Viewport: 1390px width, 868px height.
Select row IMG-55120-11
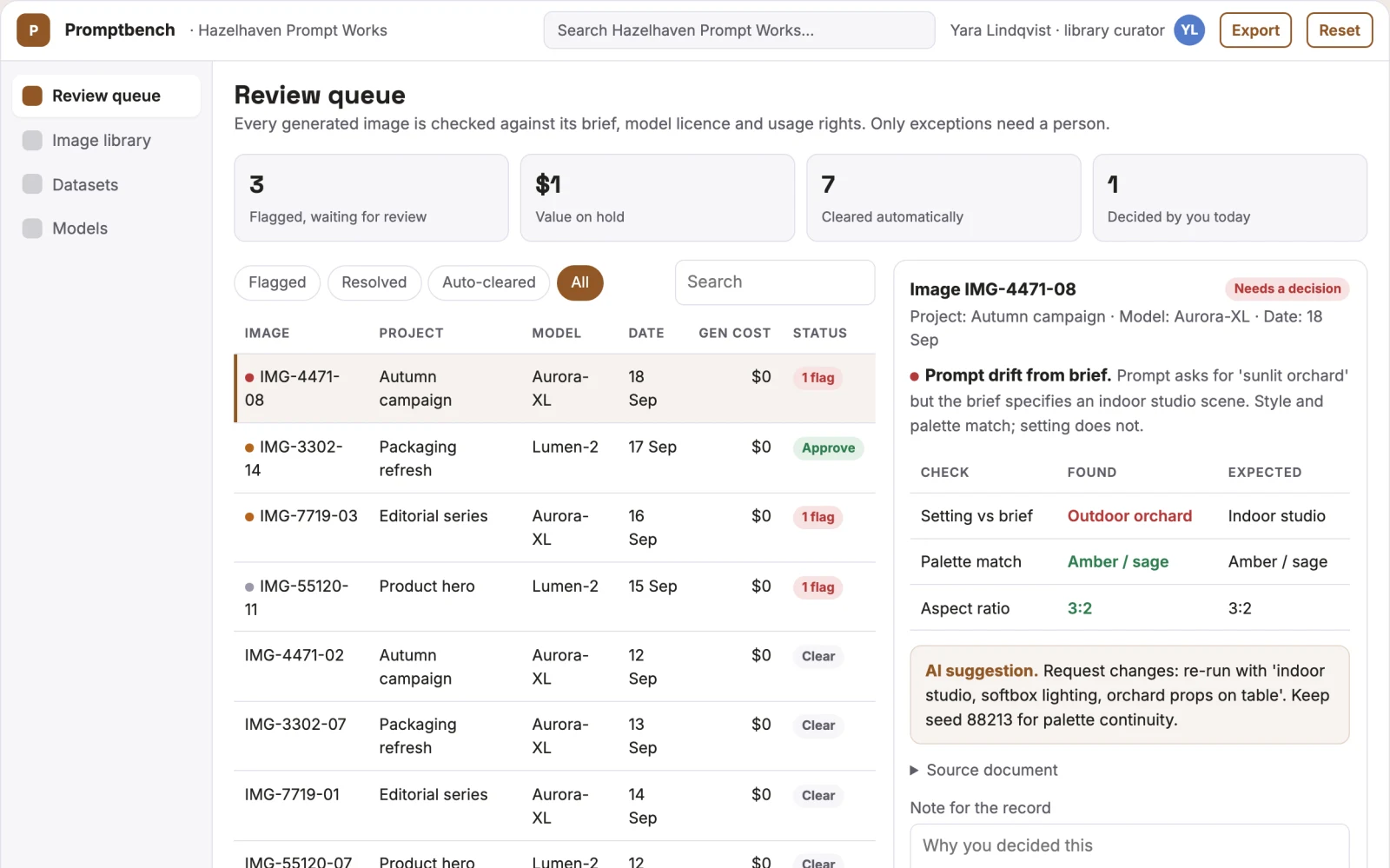pyautogui.click(x=554, y=597)
